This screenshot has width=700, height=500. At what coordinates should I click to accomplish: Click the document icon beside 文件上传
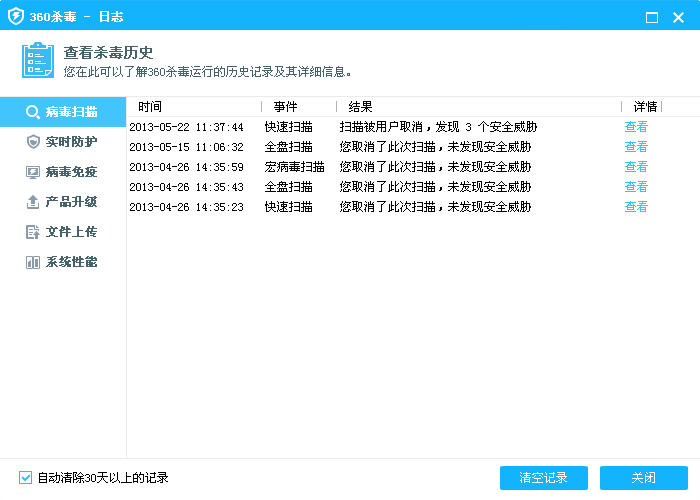33,232
